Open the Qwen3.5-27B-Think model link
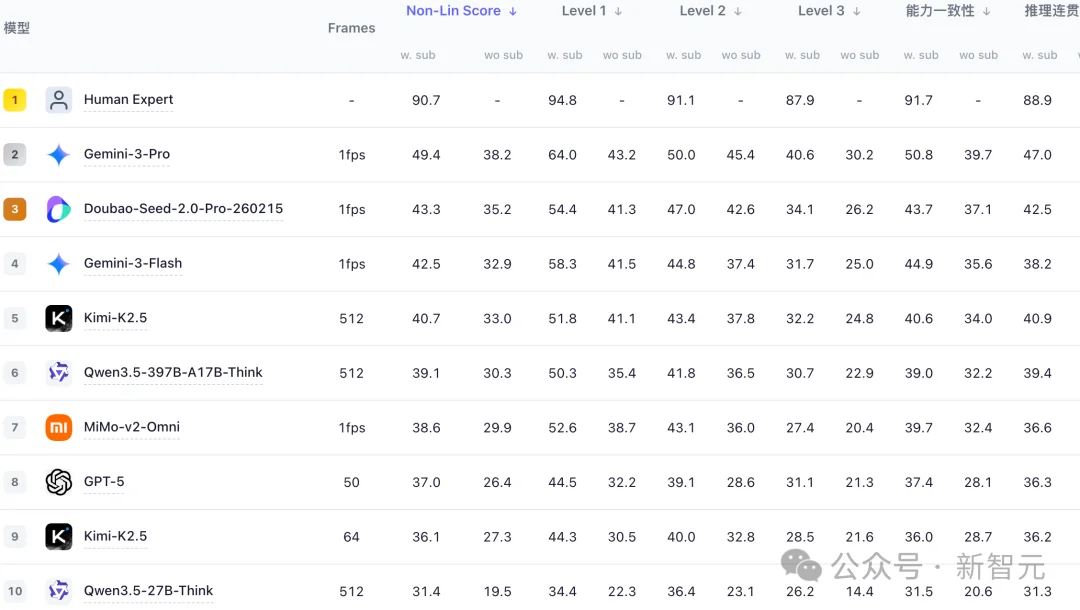1080x610 pixels. click(x=148, y=591)
